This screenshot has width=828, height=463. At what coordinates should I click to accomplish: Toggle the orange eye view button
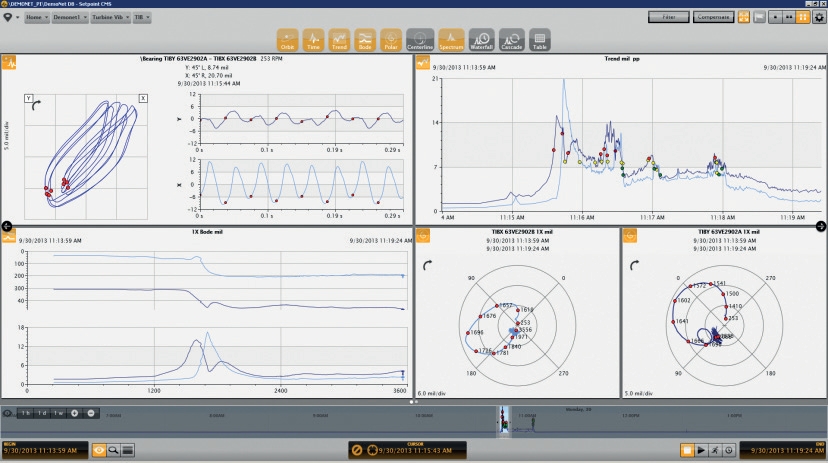tap(99, 450)
